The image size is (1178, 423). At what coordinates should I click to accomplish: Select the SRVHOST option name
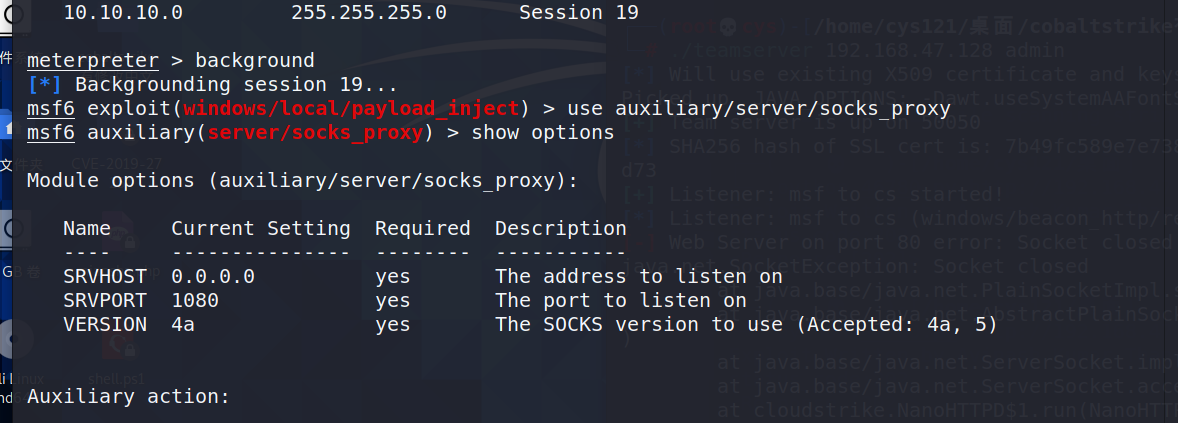(105, 276)
